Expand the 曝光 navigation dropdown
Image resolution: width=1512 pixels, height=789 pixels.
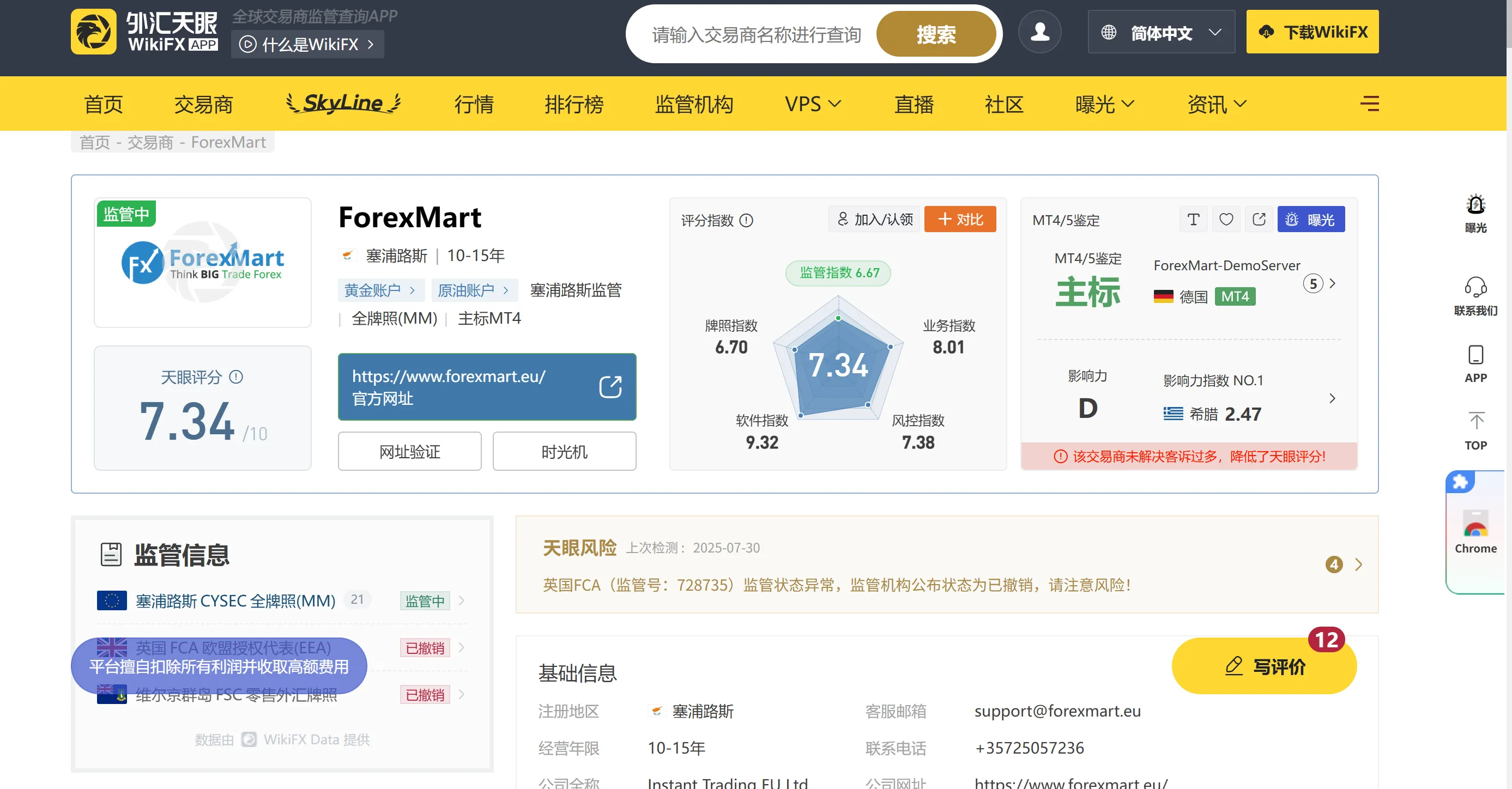[x=1105, y=104]
